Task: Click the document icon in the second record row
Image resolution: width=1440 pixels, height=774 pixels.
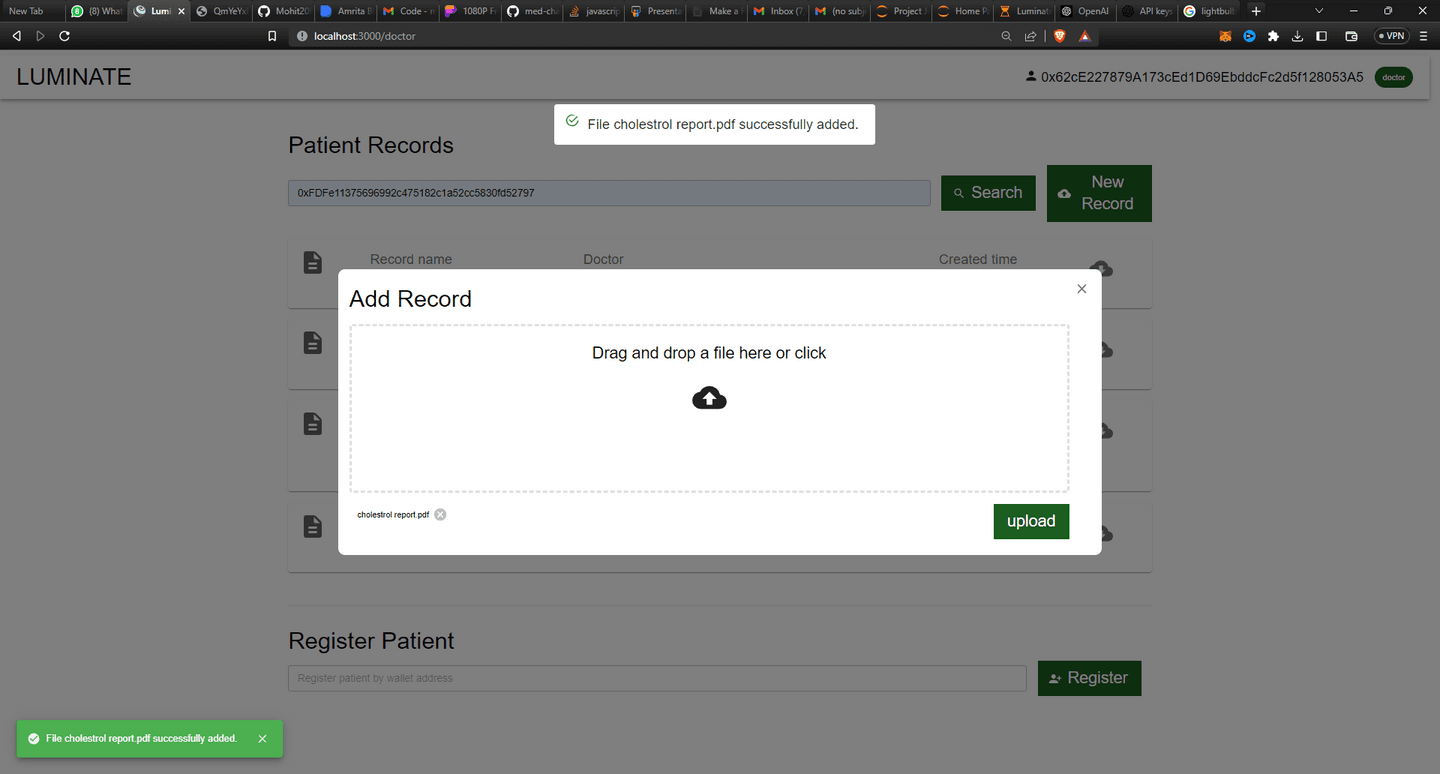Action: [313, 343]
